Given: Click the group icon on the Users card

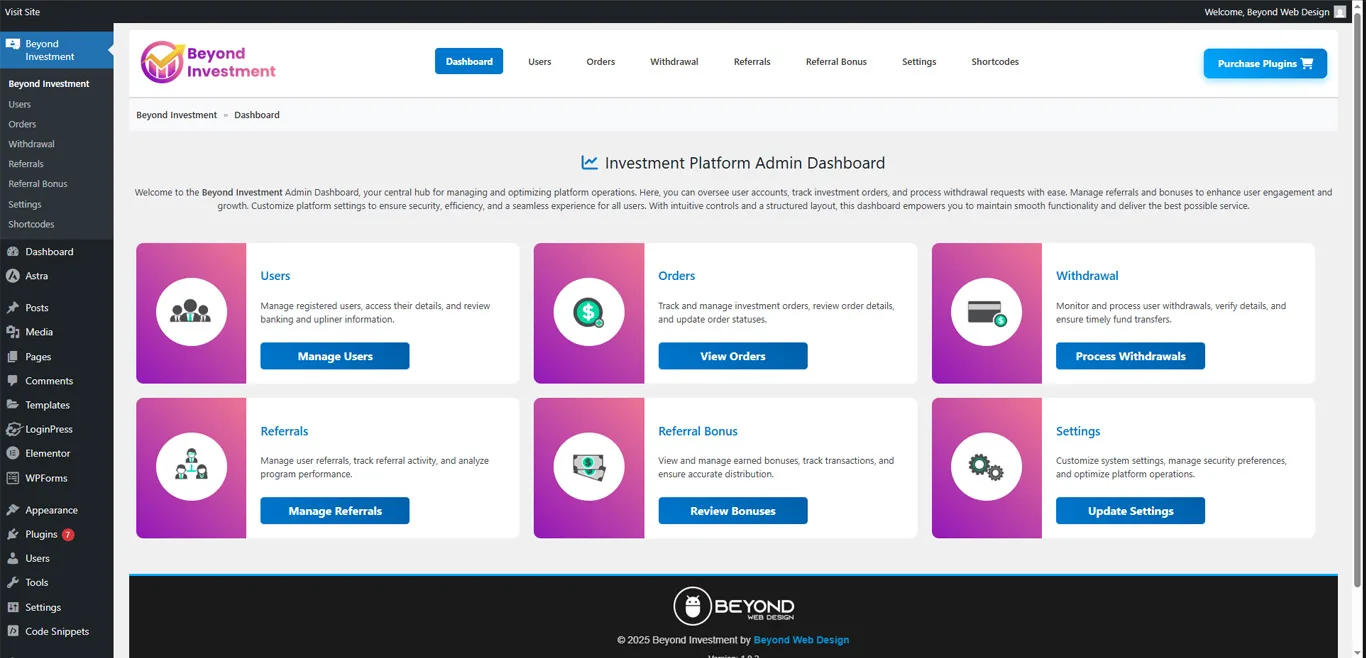Looking at the screenshot, I should pyautogui.click(x=191, y=313).
